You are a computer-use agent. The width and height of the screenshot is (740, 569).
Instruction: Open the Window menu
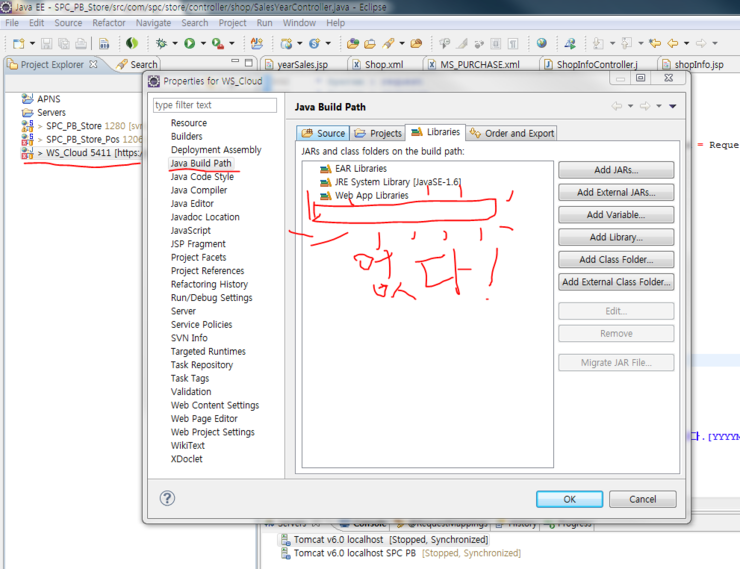tap(299, 23)
